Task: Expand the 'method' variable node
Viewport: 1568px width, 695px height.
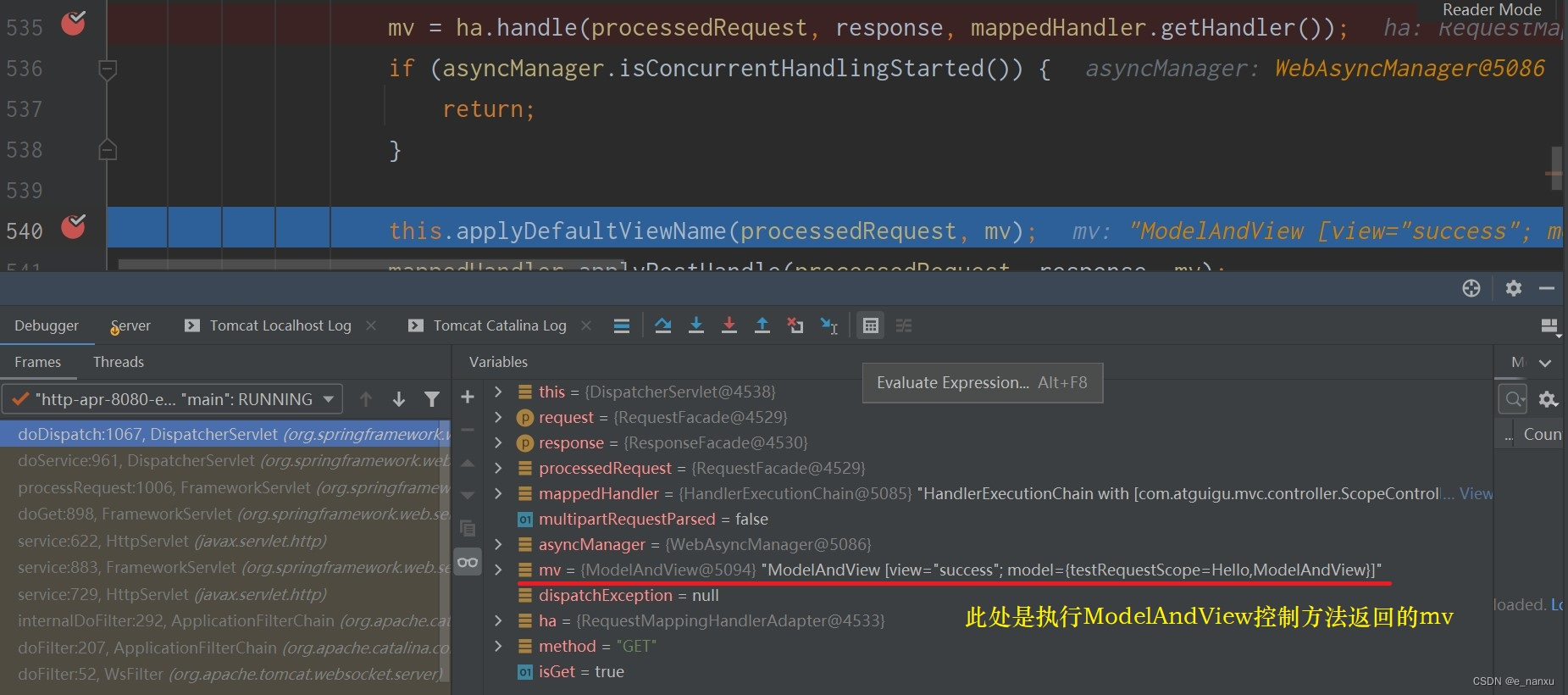Action: point(499,646)
